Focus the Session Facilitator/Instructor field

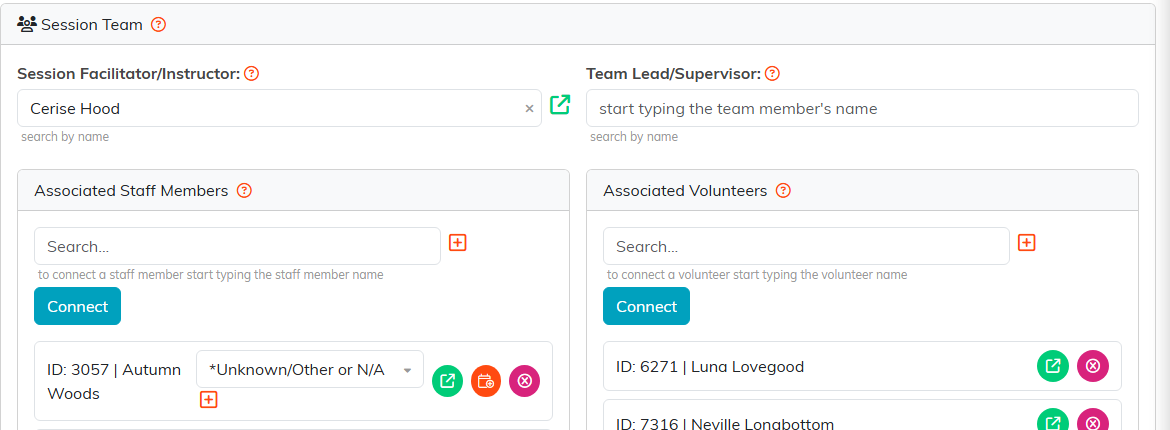[x=279, y=109]
